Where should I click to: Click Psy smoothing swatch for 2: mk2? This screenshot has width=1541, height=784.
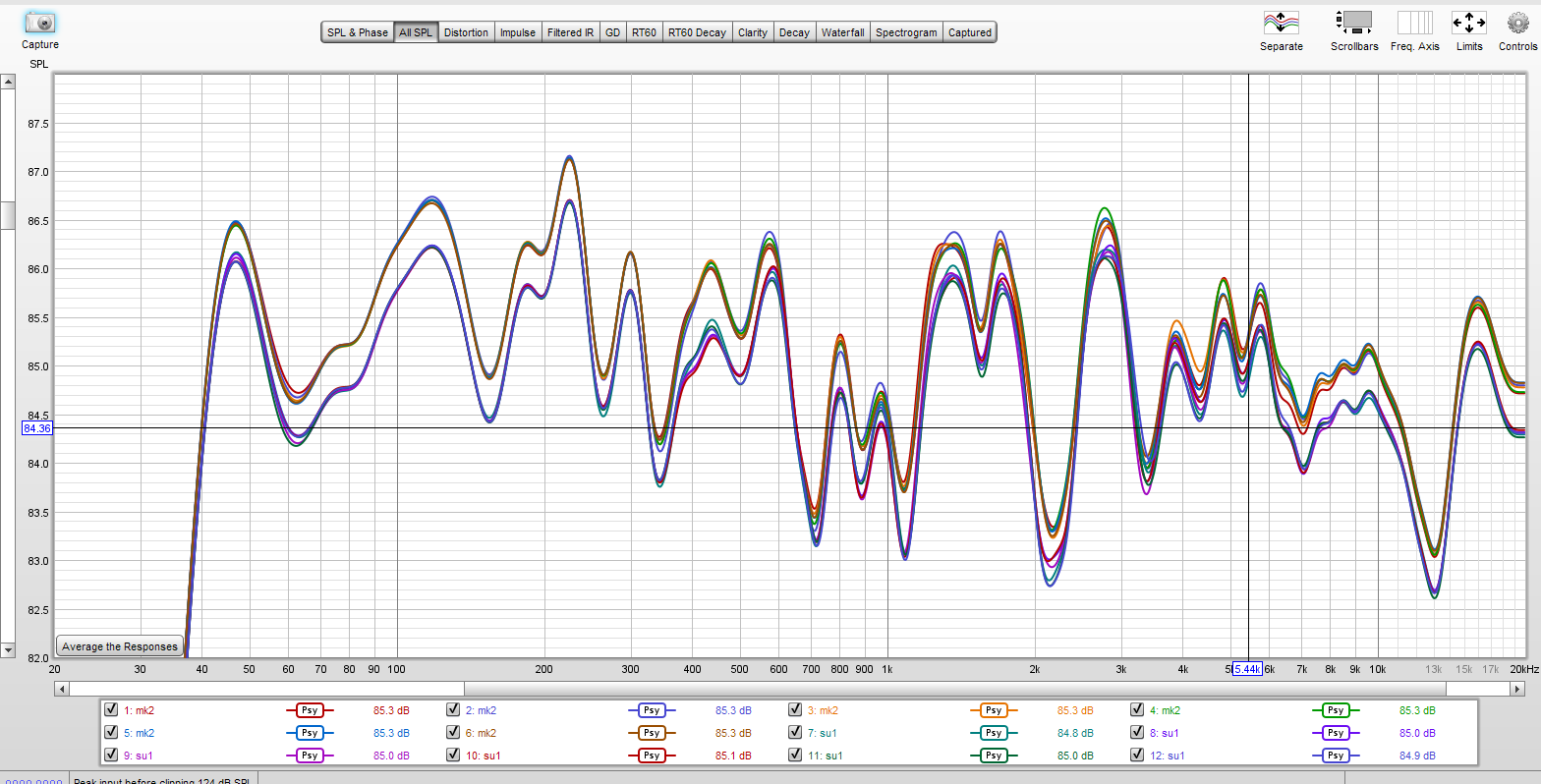pos(651,710)
